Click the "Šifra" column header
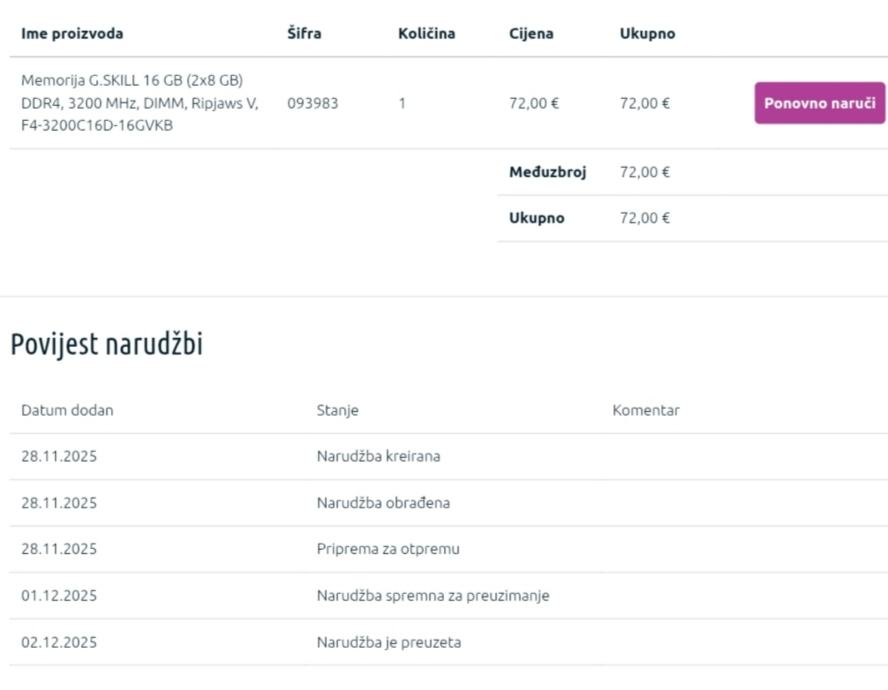This screenshot has width=888, height=690. [304, 33]
